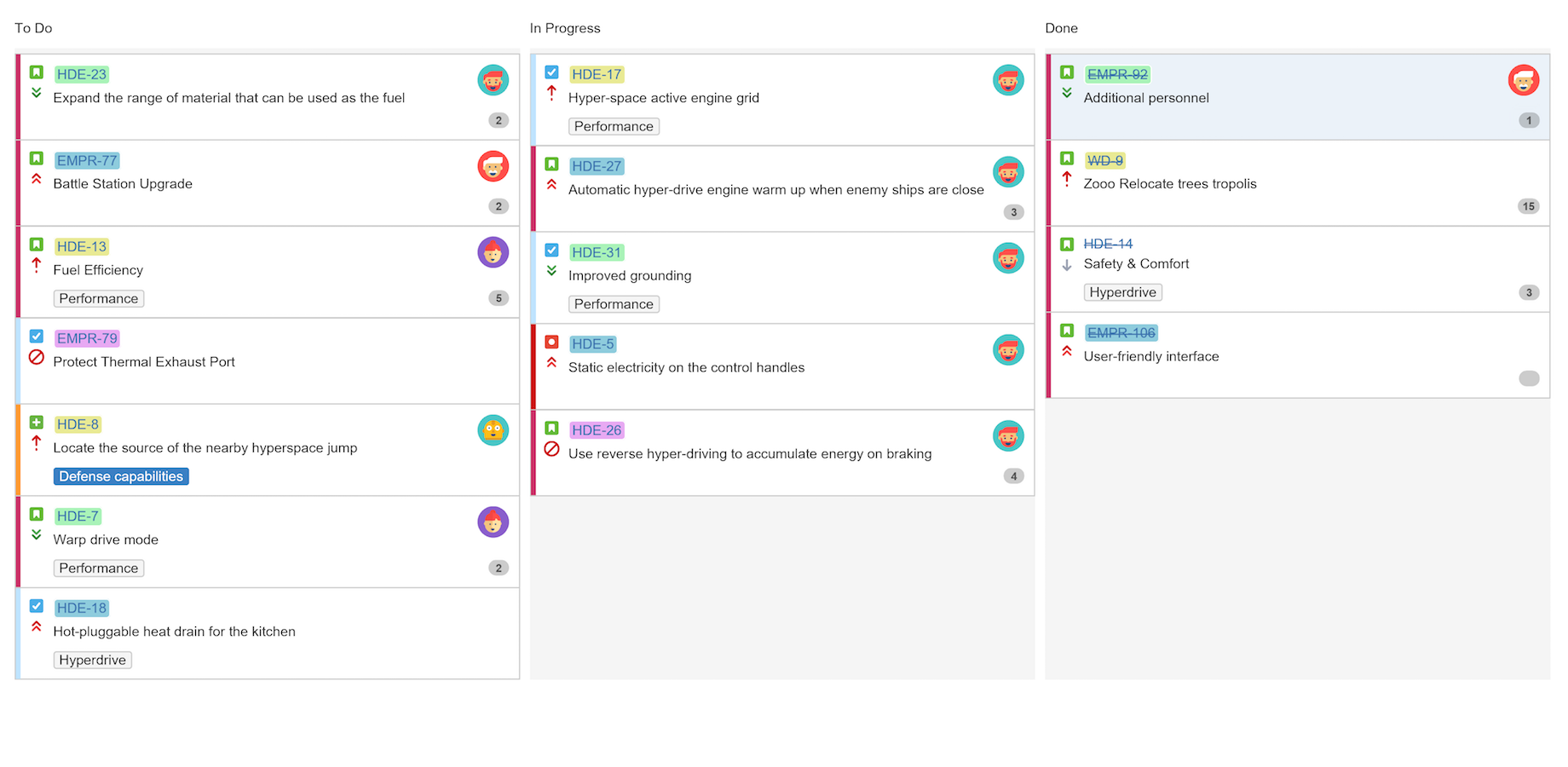Screen dimensions: 1568x767
Task: Select the Done column header
Action: pos(1061,28)
